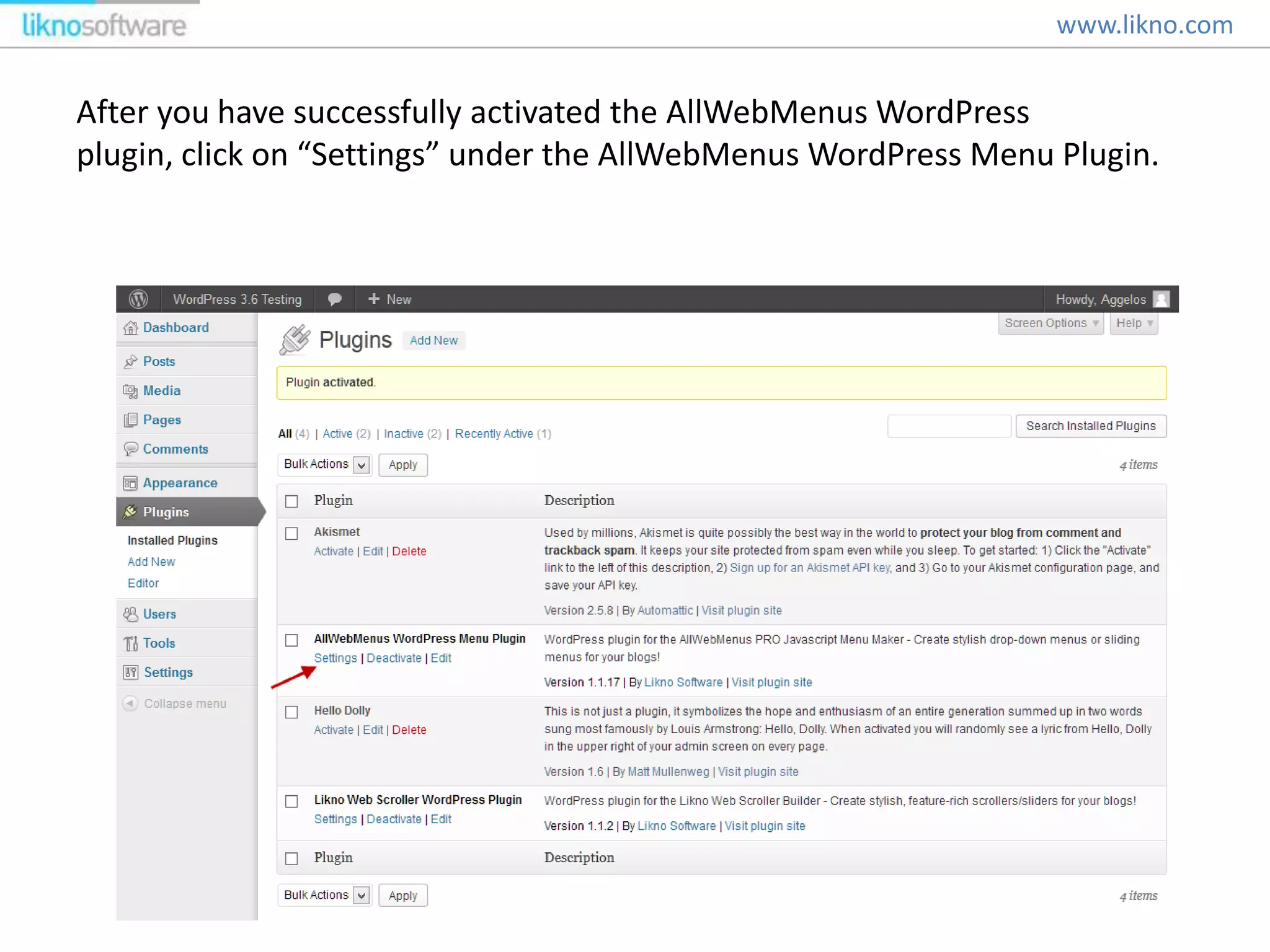
Task: Select Installed Plugins submenu item
Action: (x=172, y=540)
